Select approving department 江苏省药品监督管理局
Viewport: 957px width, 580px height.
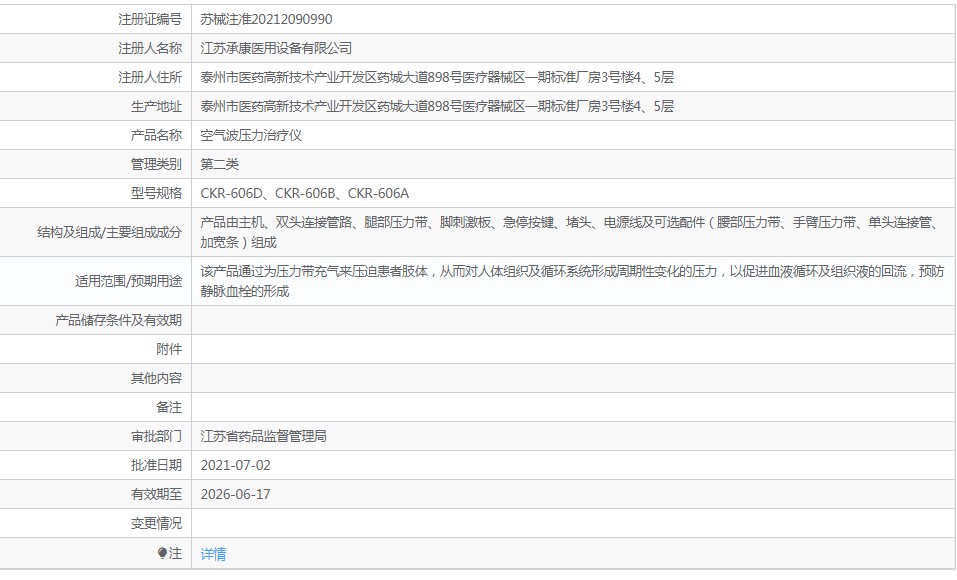pyautogui.click(x=263, y=437)
